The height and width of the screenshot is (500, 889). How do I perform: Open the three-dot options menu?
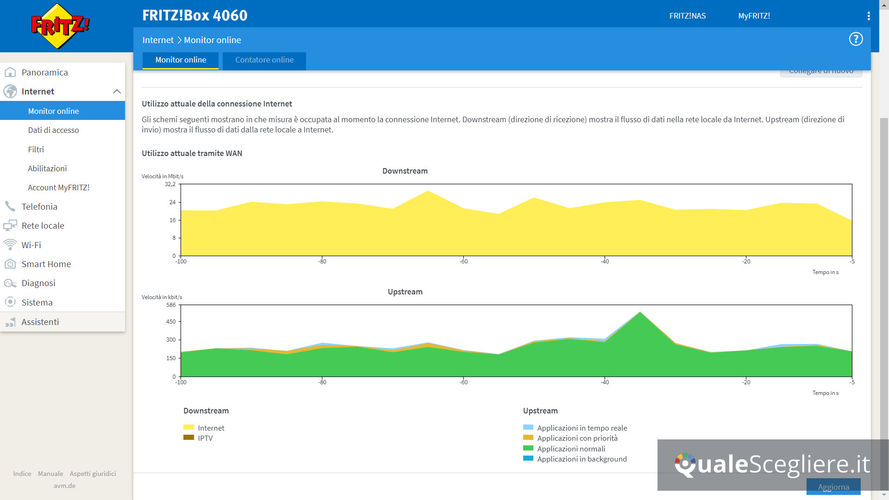click(x=868, y=16)
